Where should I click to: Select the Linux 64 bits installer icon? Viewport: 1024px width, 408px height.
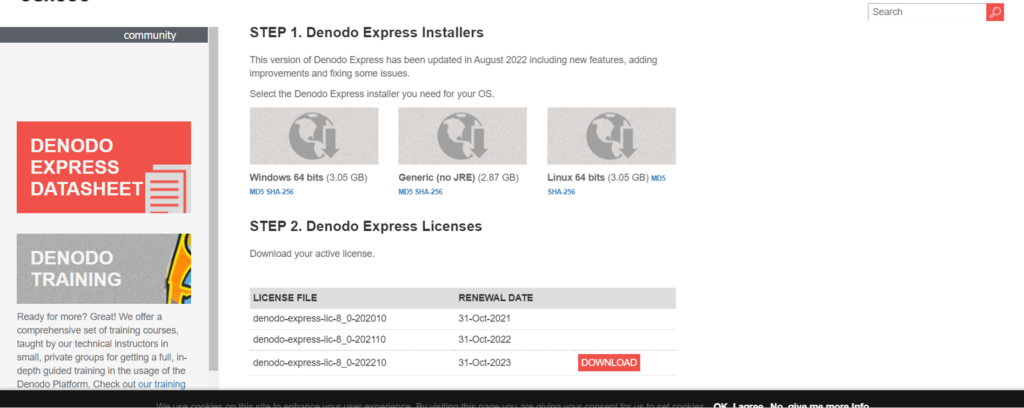[611, 136]
